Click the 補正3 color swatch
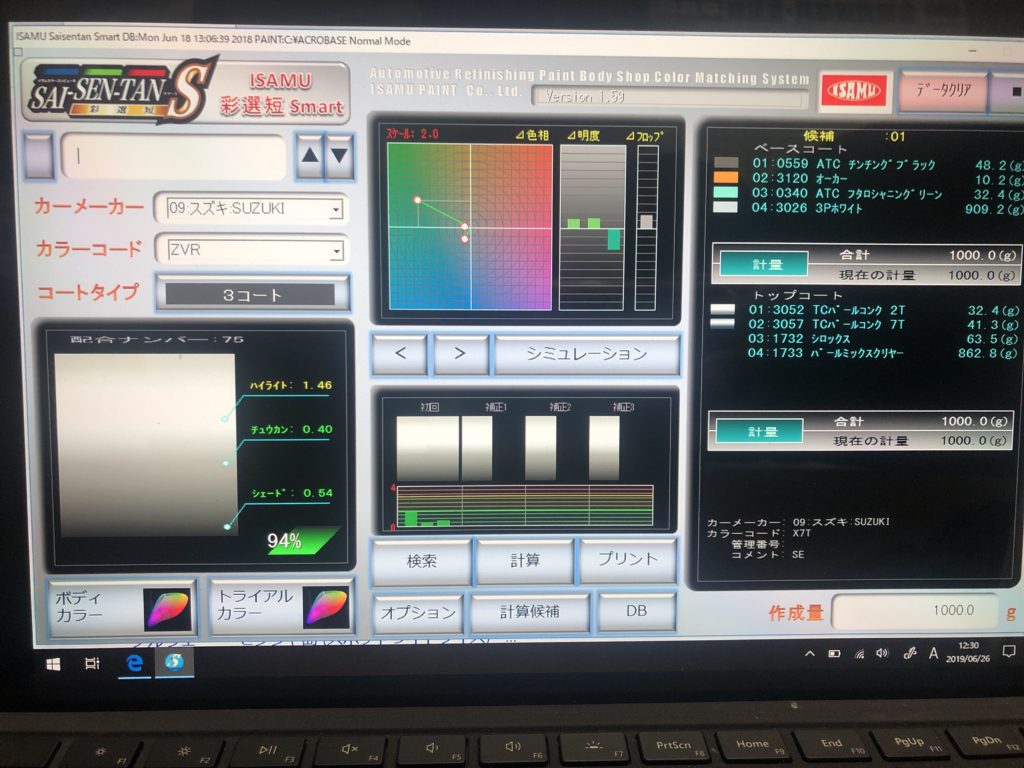The height and width of the screenshot is (768, 1024). (604, 449)
